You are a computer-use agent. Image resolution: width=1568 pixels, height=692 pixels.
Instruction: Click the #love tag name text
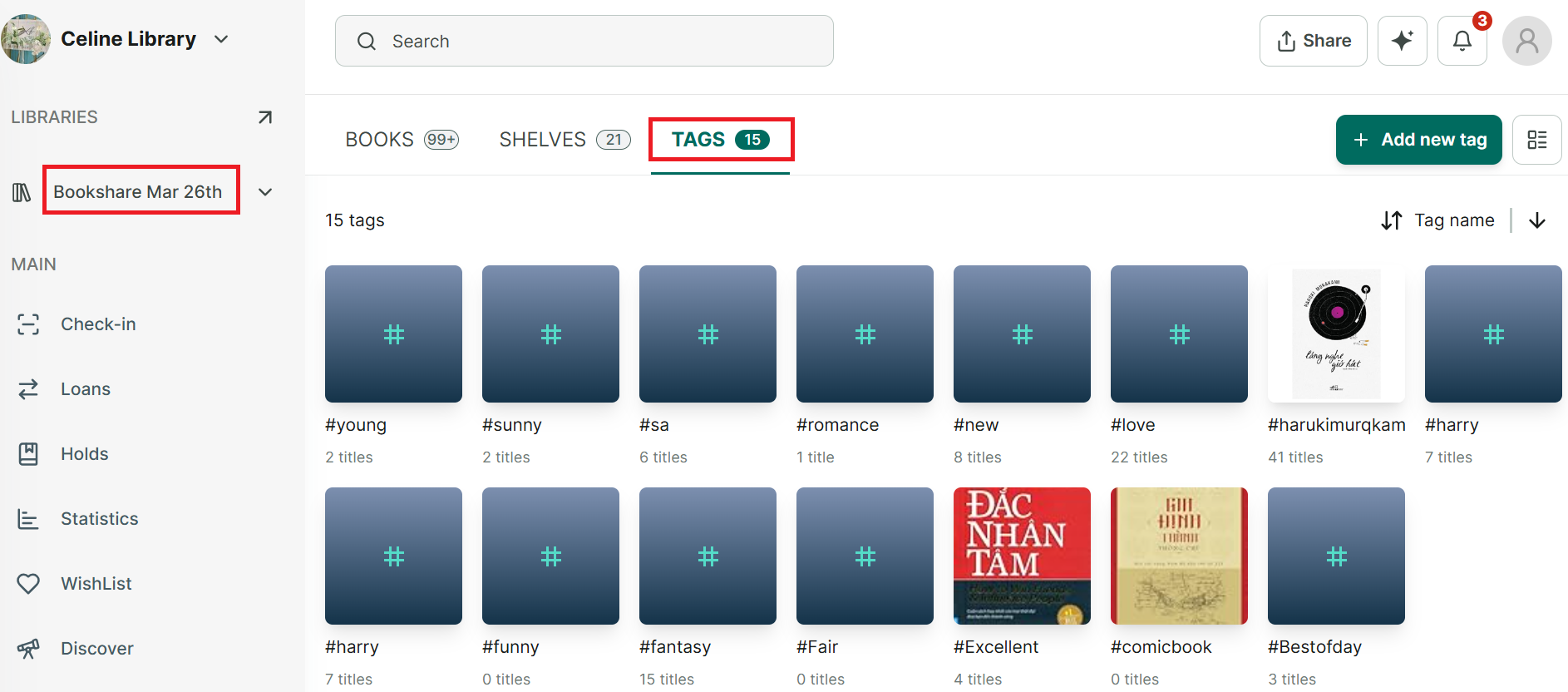(x=1132, y=425)
